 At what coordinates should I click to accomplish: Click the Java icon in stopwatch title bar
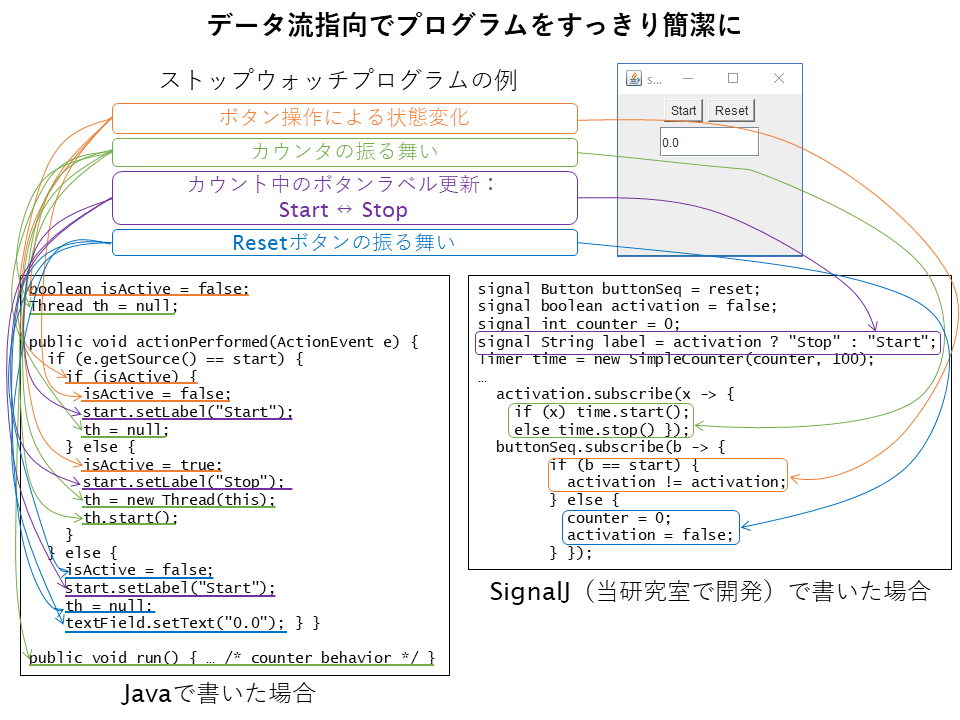pos(634,78)
